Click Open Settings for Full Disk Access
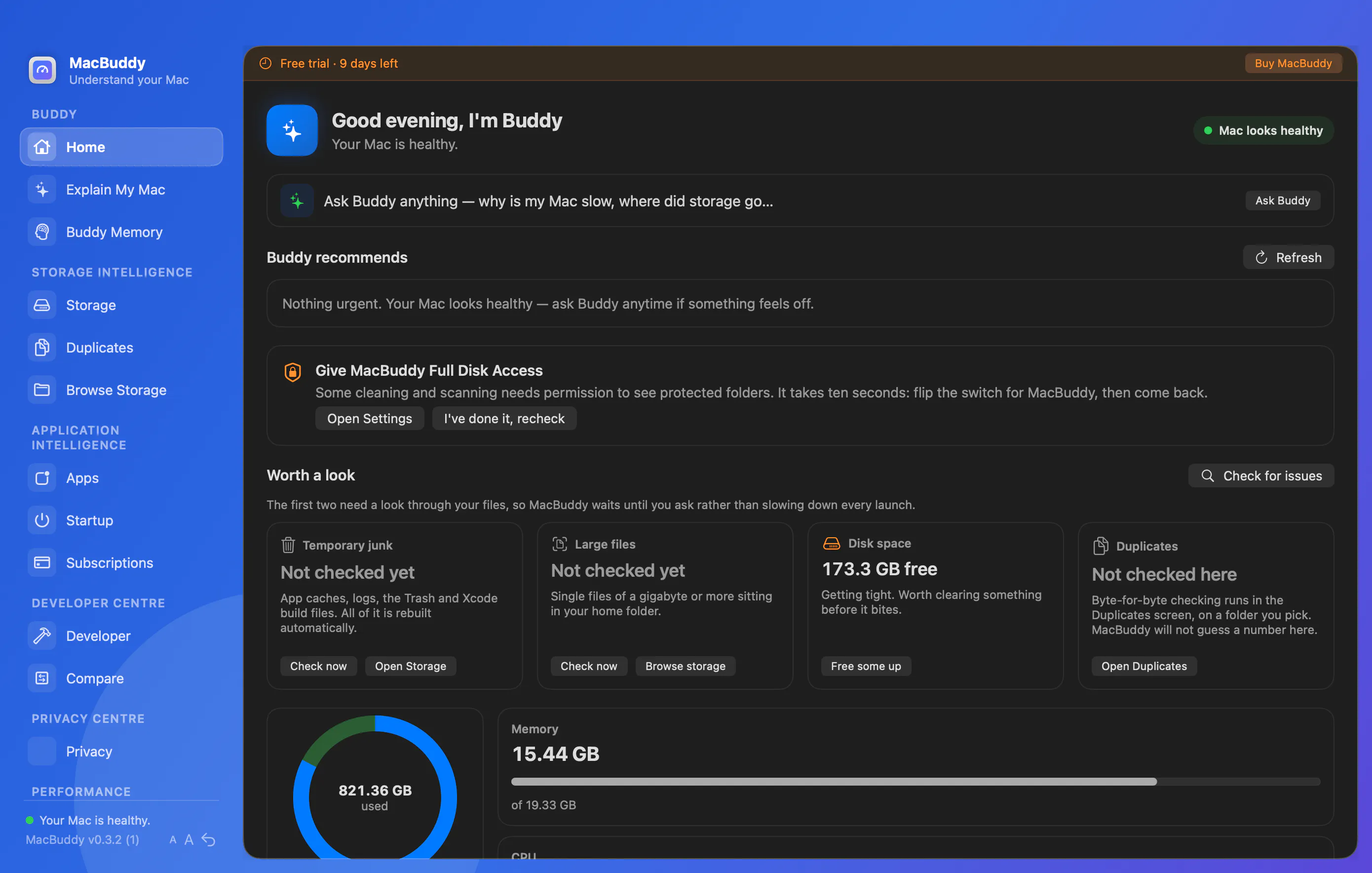1372x873 pixels. 370,419
